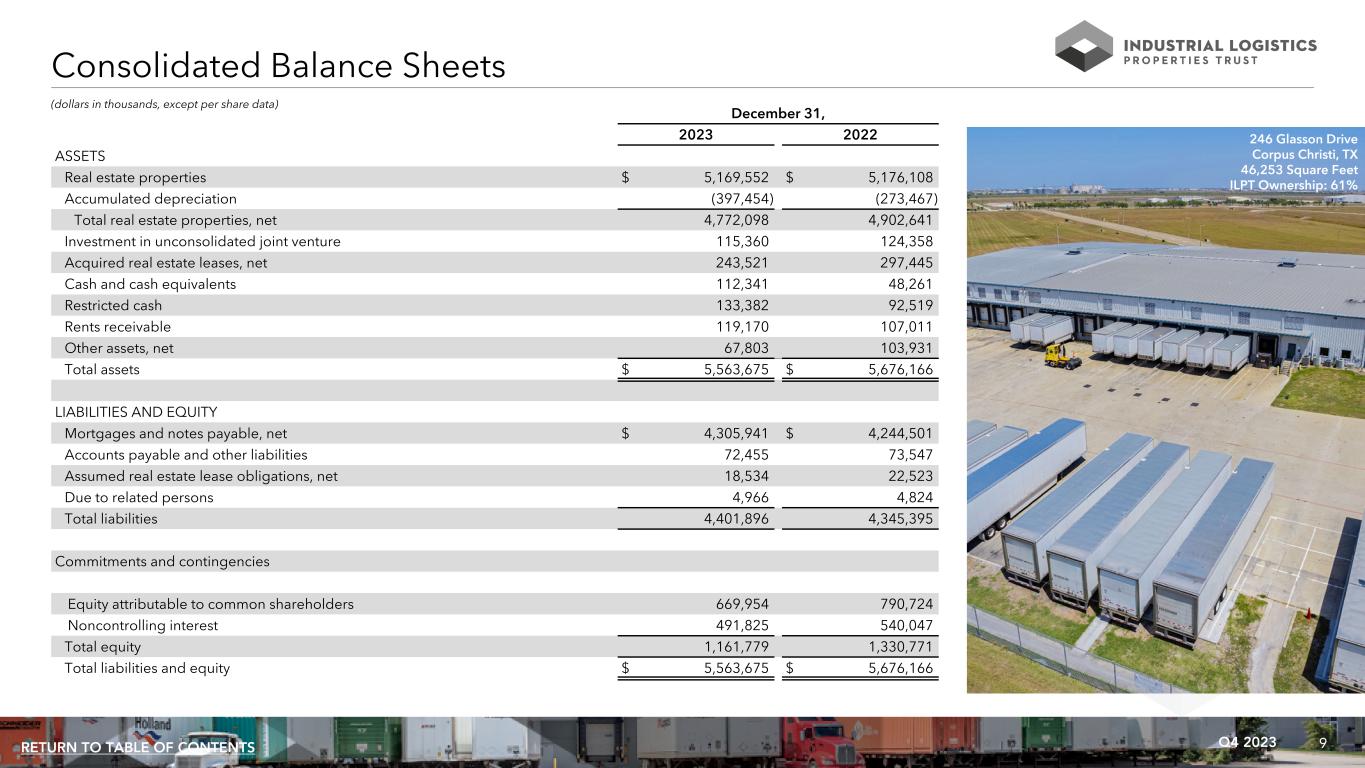Click the "Total liabilities" row label
The width and height of the screenshot is (1365, 768).
[111, 519]
